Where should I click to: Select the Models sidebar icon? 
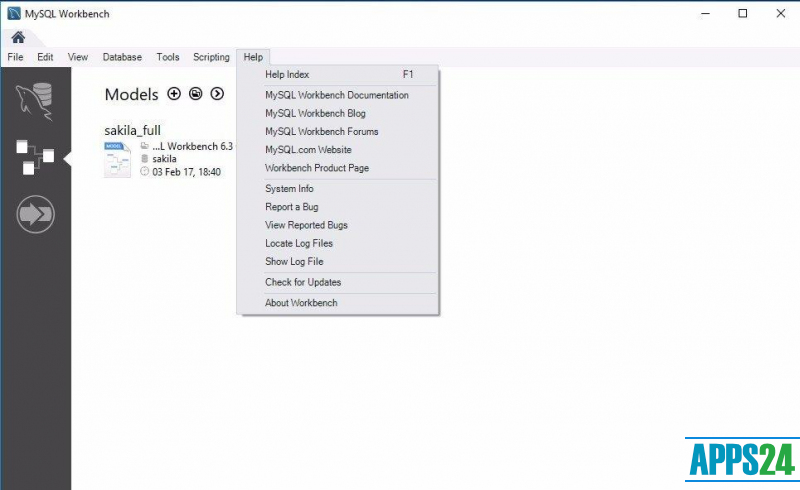[35, 158]
